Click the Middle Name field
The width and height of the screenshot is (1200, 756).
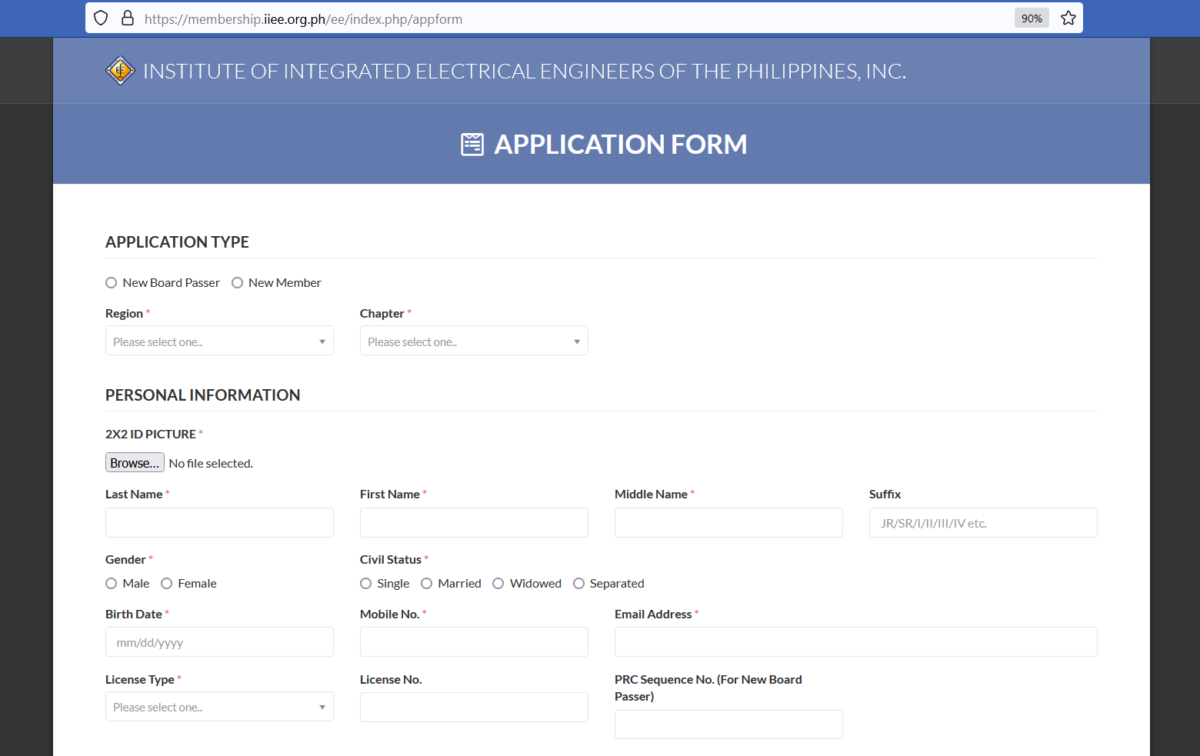[729, 523]
